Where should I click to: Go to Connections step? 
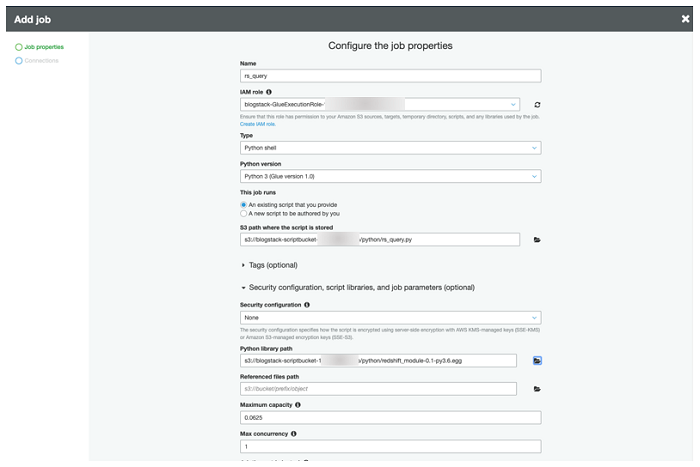tap(40, 60)
